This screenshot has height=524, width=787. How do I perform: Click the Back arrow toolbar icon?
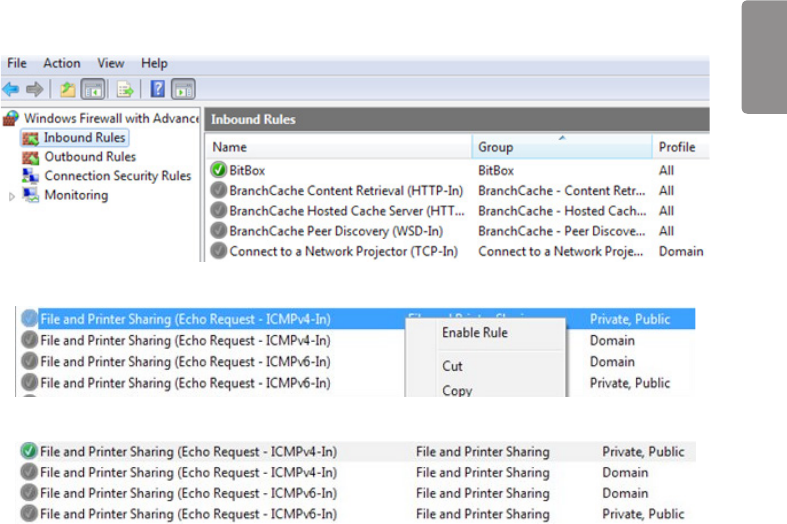tap(11, 90)
